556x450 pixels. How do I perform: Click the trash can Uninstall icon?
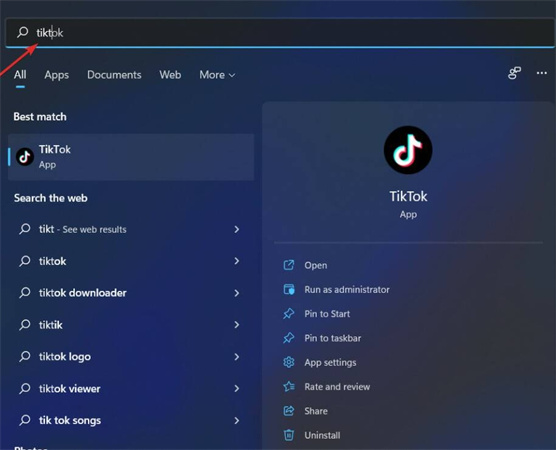289,435
